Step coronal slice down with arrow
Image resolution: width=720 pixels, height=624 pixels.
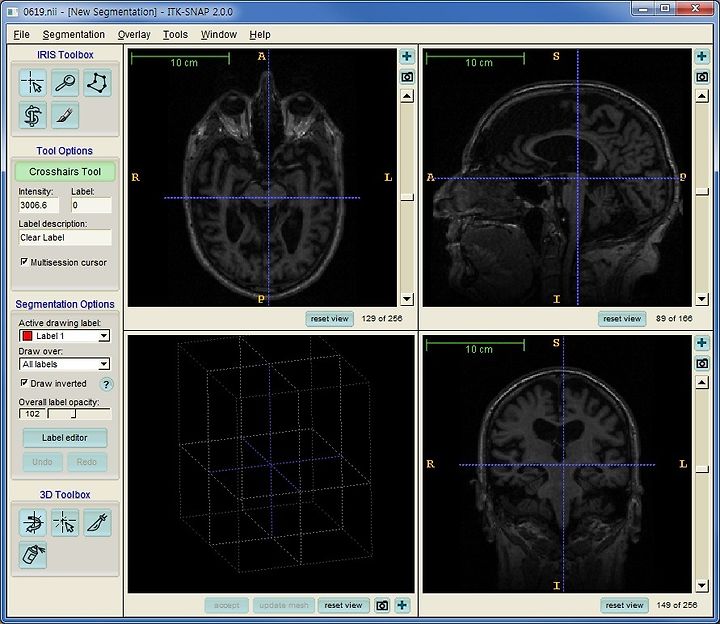(702, 585)
